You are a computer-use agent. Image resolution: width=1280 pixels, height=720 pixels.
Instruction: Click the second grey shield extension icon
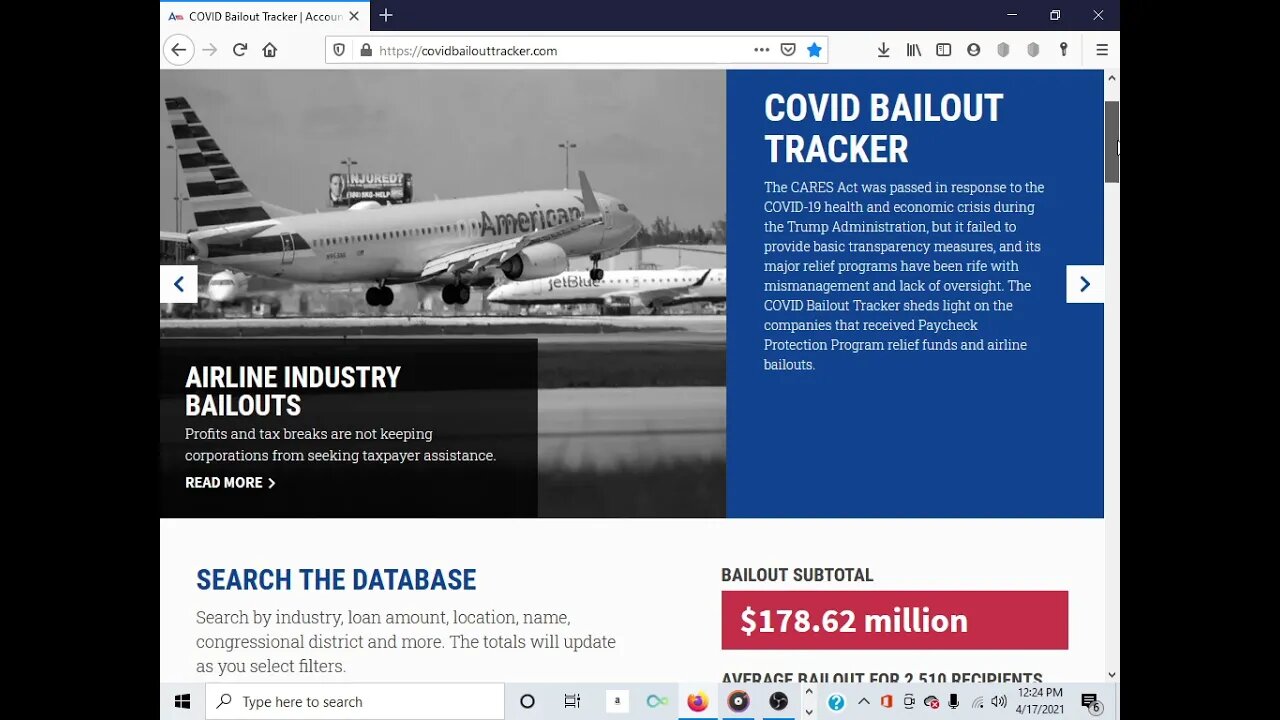(x=1033, y=50)
